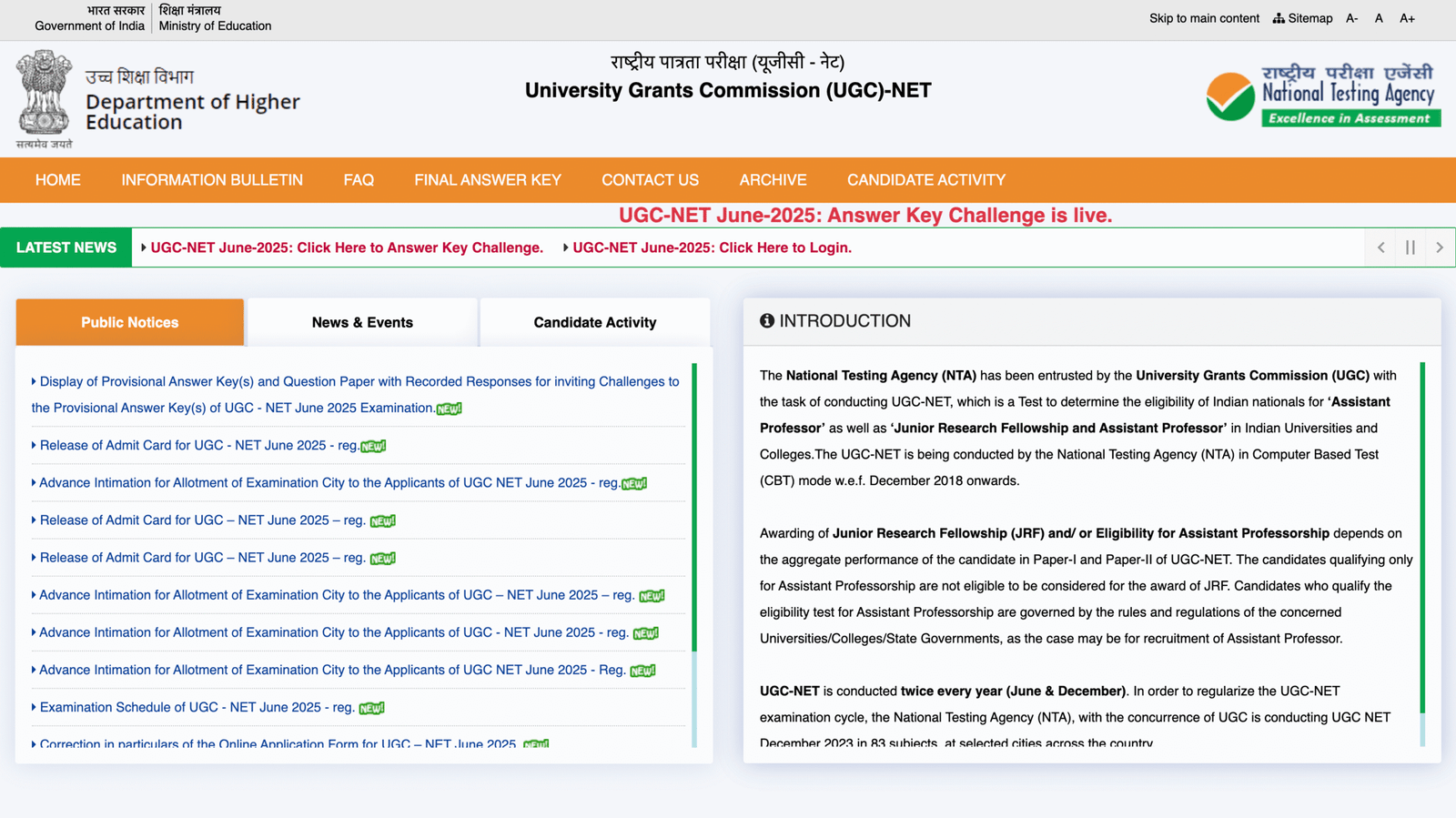Open the ARCHIVE menu item
This screenshot has width=1456, height=818.
(x=773, y=180)
